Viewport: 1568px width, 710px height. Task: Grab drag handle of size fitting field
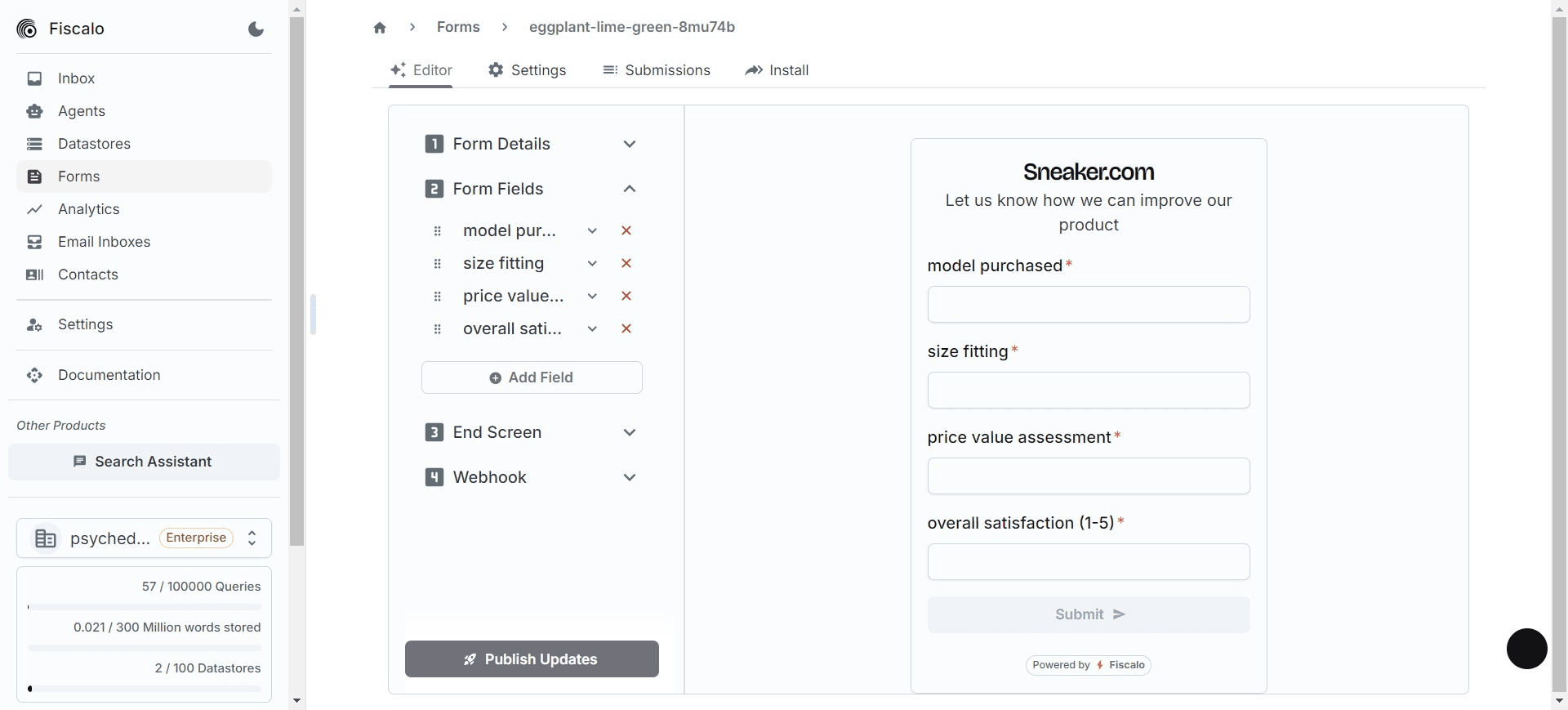click(438, 264)
